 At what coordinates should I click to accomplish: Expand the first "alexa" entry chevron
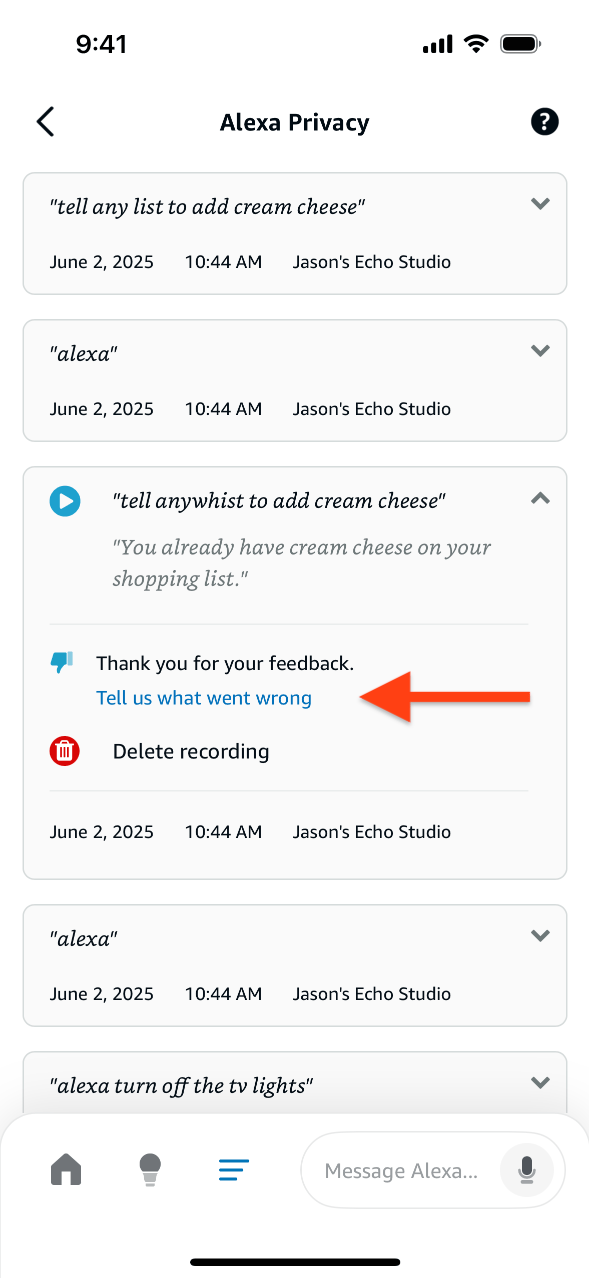point(540,351)
